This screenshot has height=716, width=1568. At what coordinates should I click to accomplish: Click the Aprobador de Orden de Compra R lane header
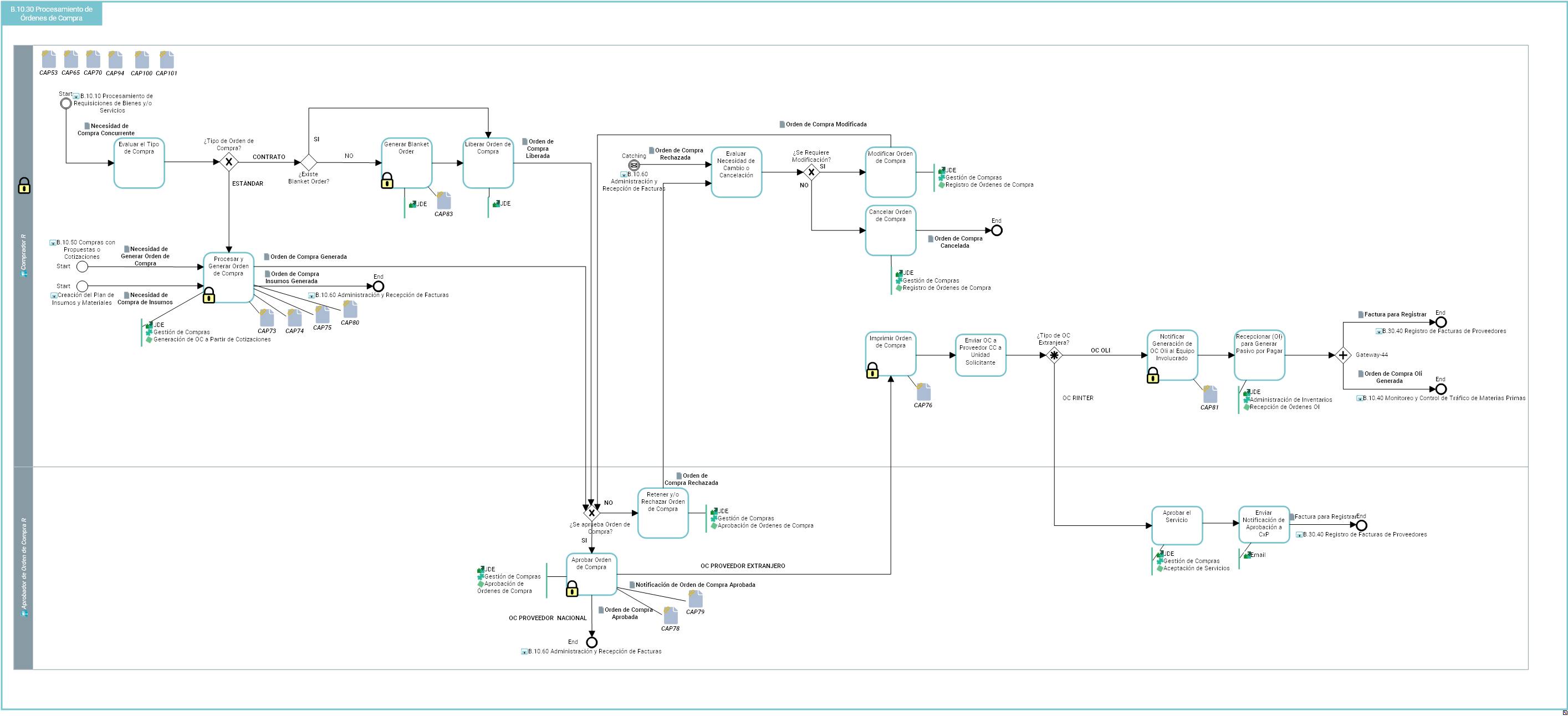(x=23, y=568)
